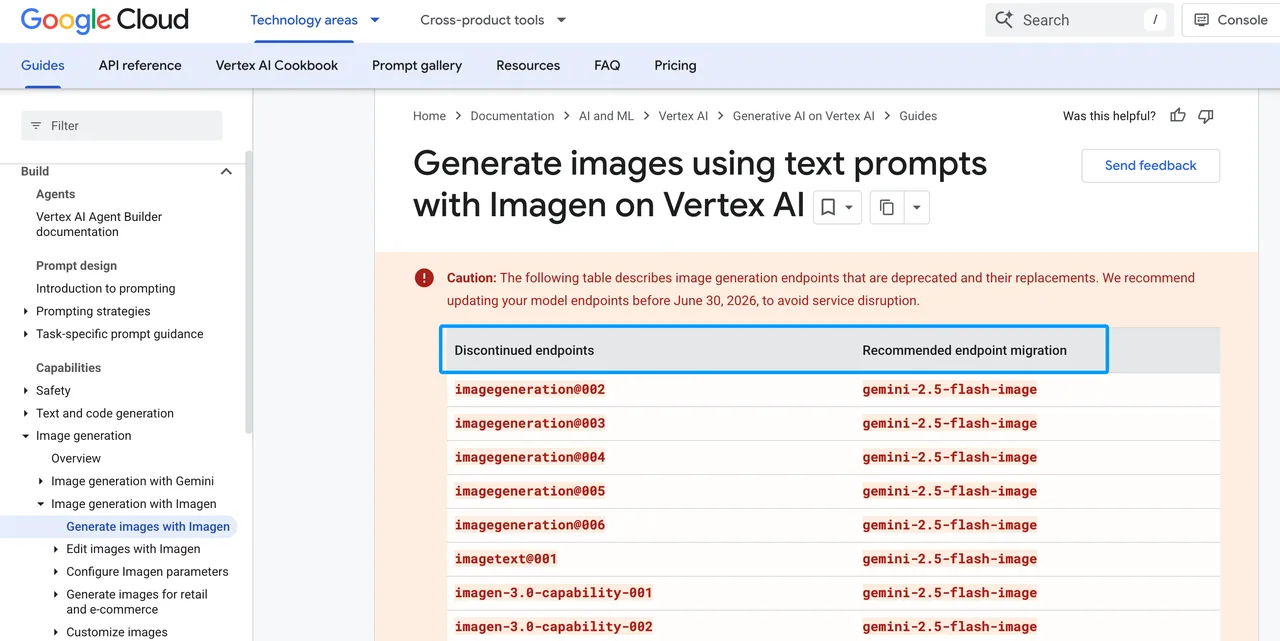
Task: Click the filter lines icon in sidebar
Action: 36,126
